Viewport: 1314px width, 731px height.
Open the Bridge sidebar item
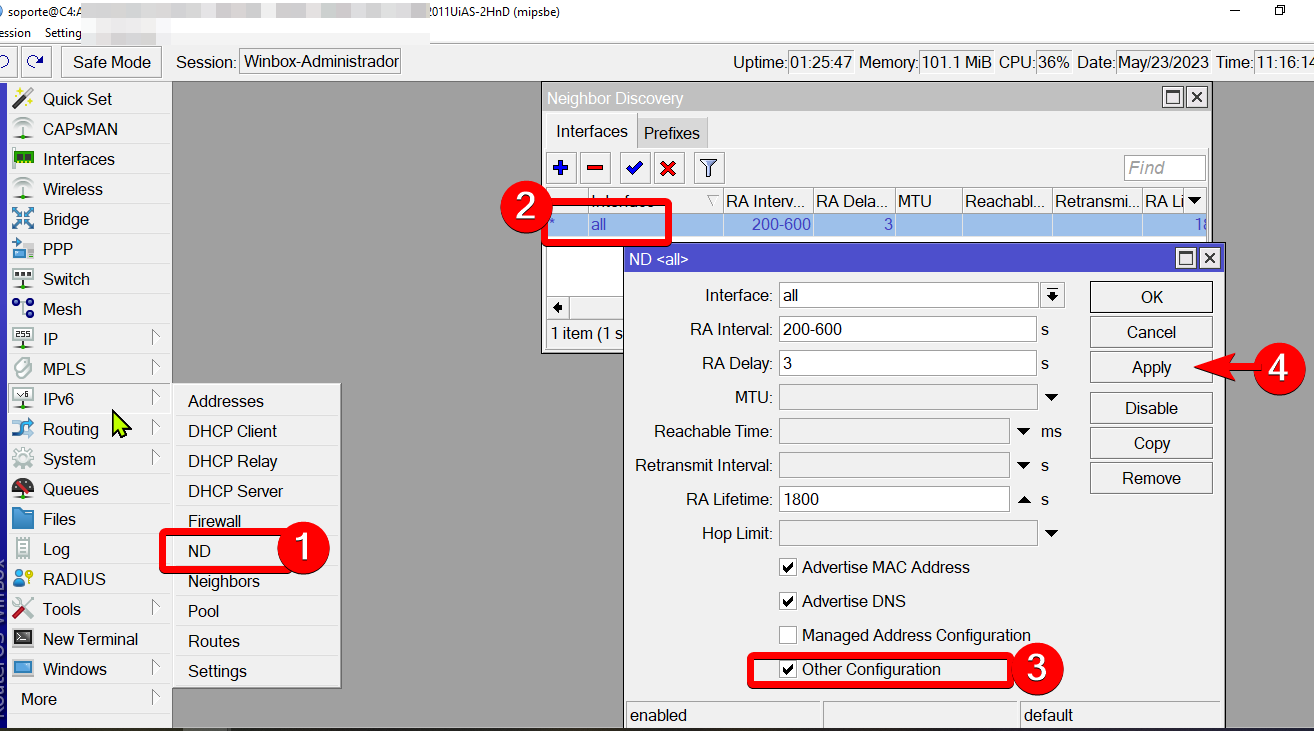pyautogui.click(x=65, y=219)
